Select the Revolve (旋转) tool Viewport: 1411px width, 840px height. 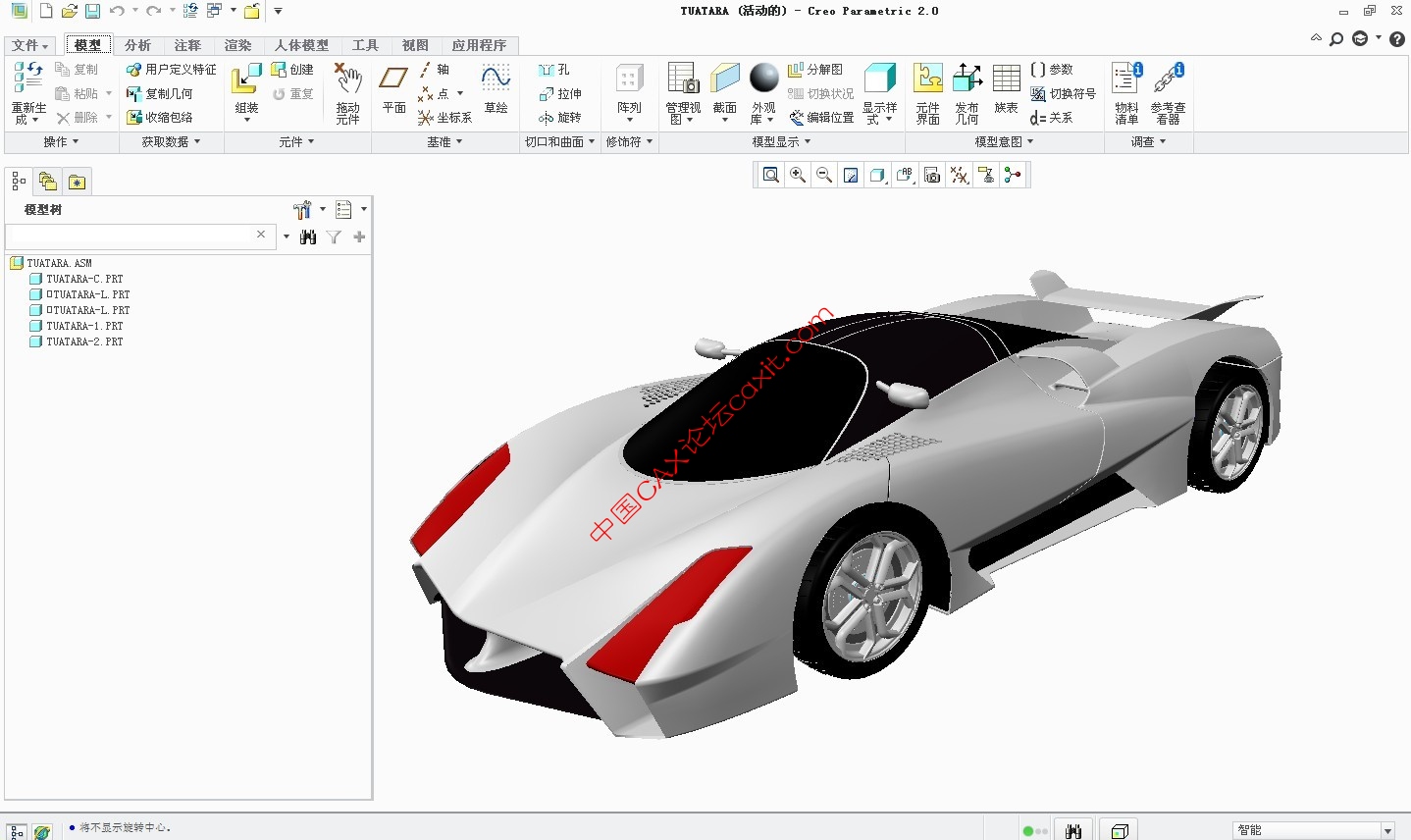tap(560, 117)
